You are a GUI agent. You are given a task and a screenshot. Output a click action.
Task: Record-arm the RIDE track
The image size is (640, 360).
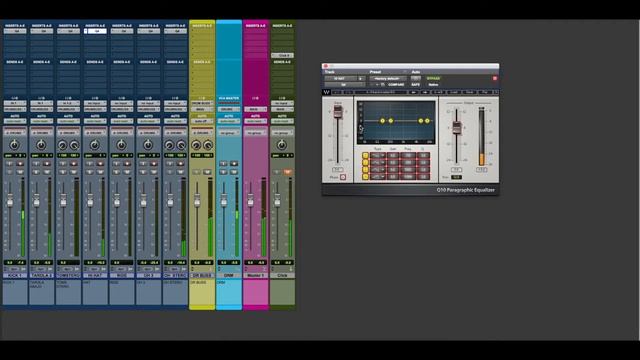pos(127,164)
